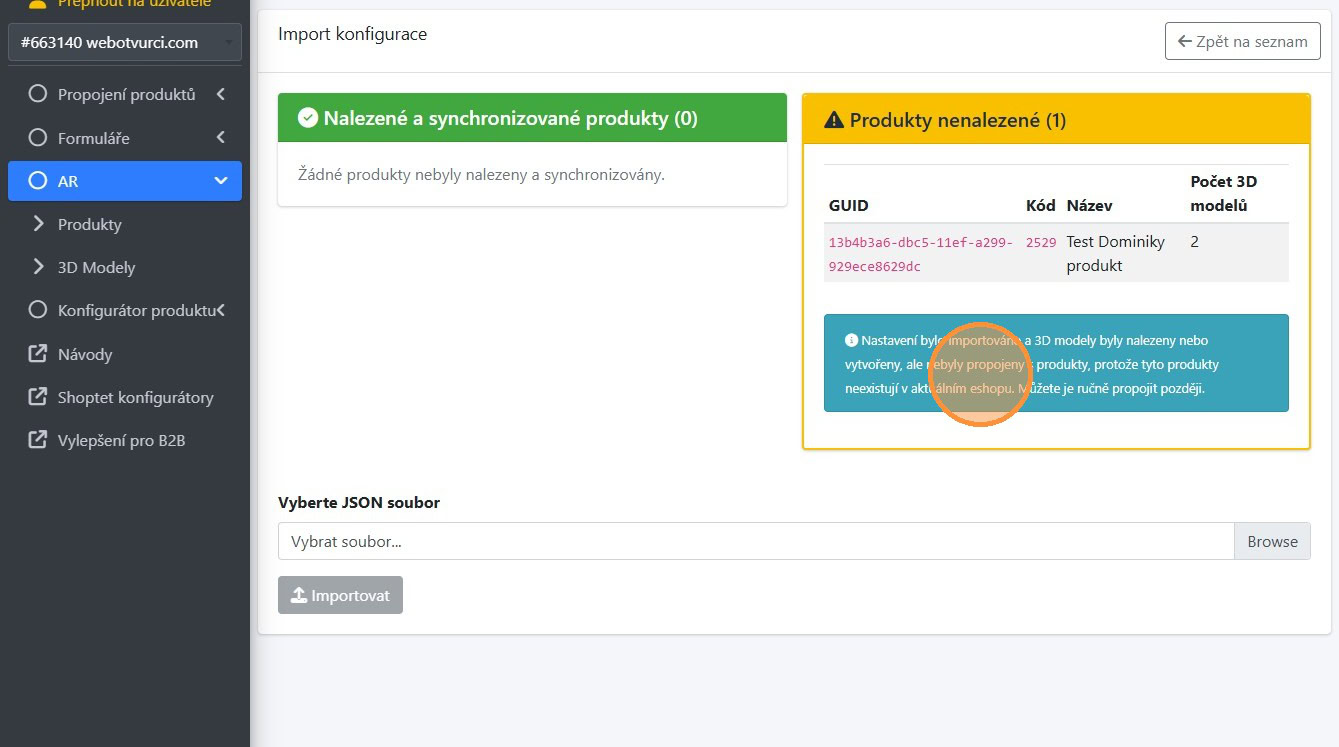The width and height of the screenshot is (1339, 747).
Task: Click the Název column header
Action: (1089, 205)
